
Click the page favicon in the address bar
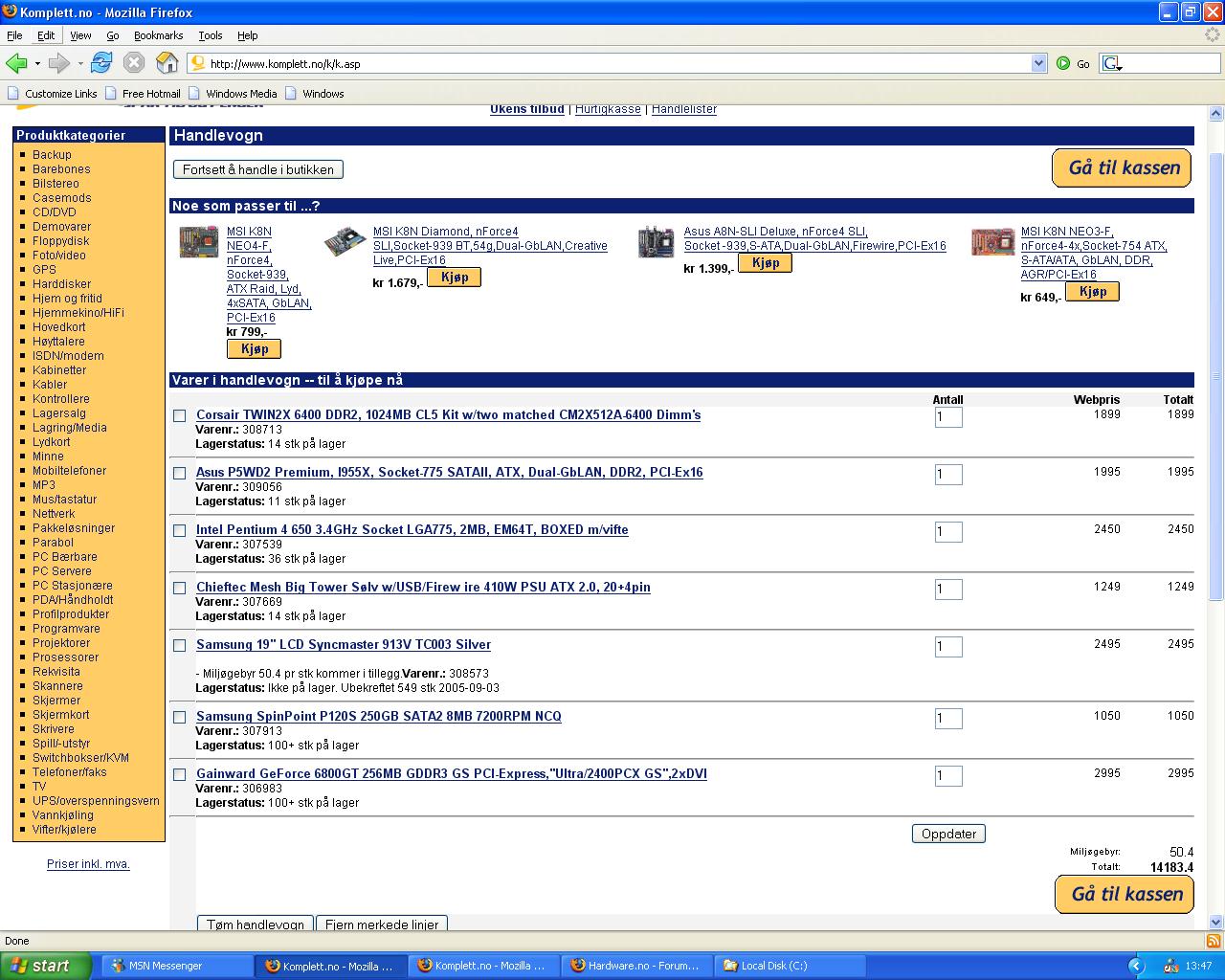click(198, 63)
